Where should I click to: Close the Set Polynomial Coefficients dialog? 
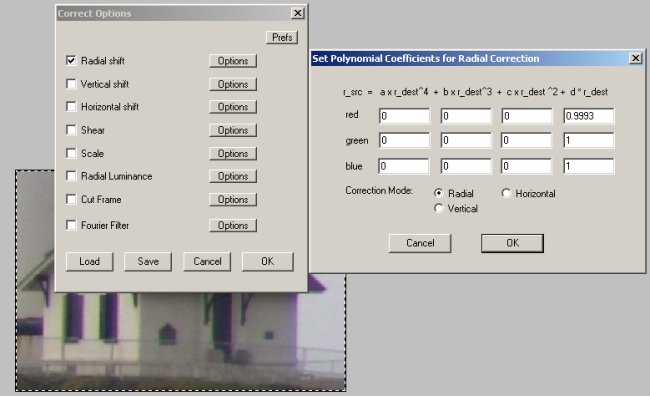(x=635, y=58)
